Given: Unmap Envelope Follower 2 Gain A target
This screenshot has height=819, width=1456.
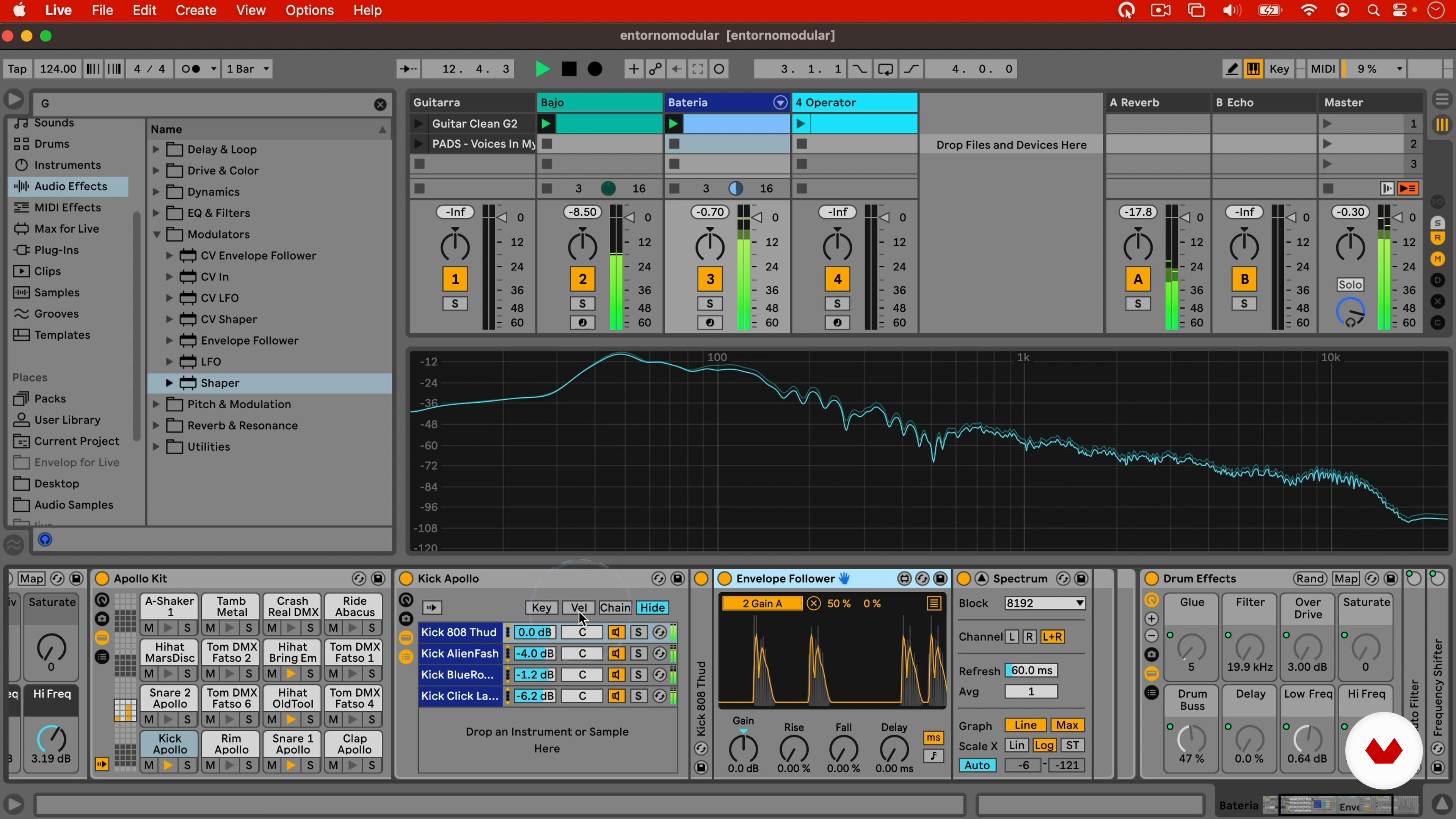Looking at the screenshot, I should tap(813, 604).
